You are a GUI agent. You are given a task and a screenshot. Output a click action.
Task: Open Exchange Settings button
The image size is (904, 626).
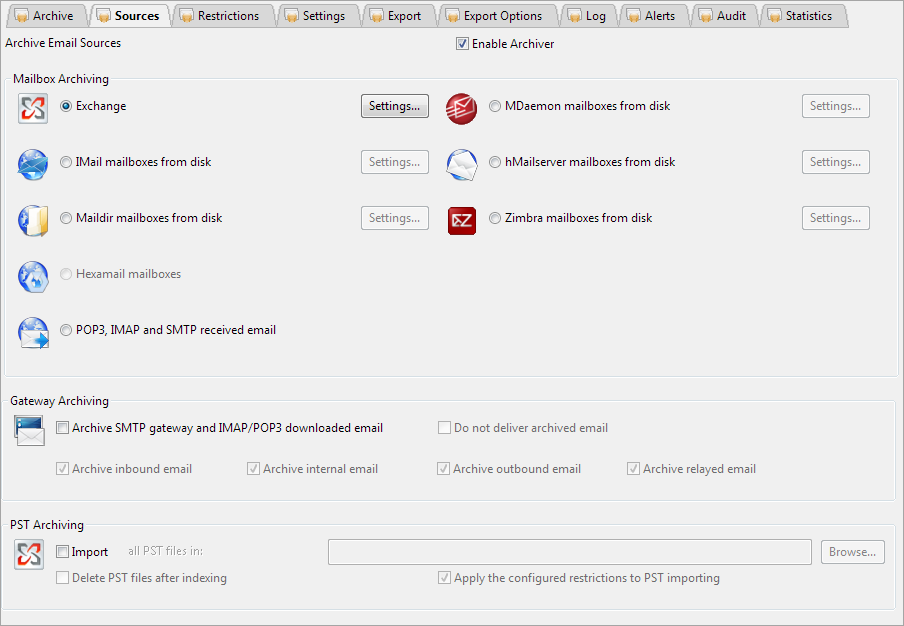point(394,106)
